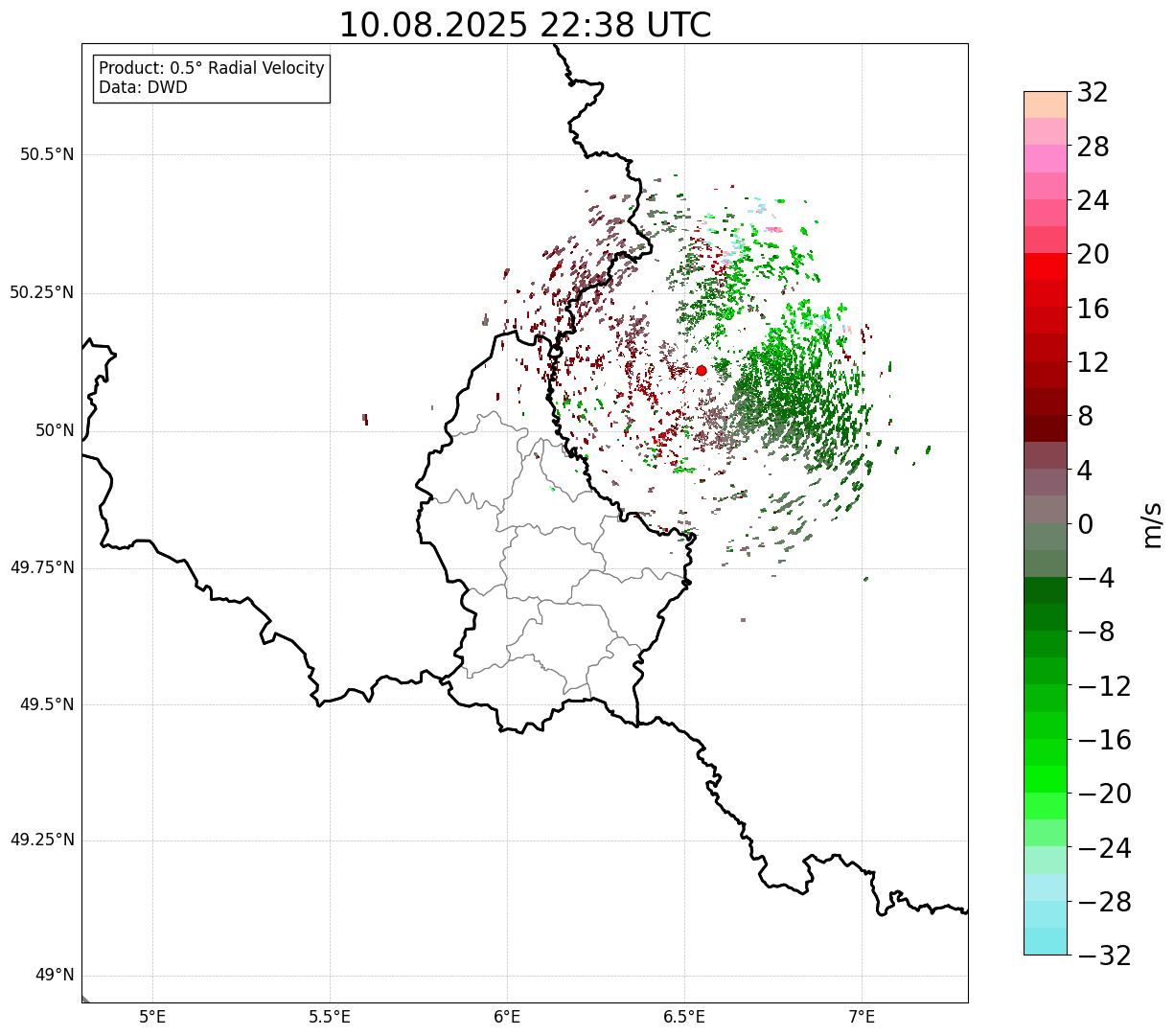Click the colorbar tick label 24
Image resolution: width=1174 pixels, height=1036 pixels.
pyautogui.click(x=1093, y=200)
